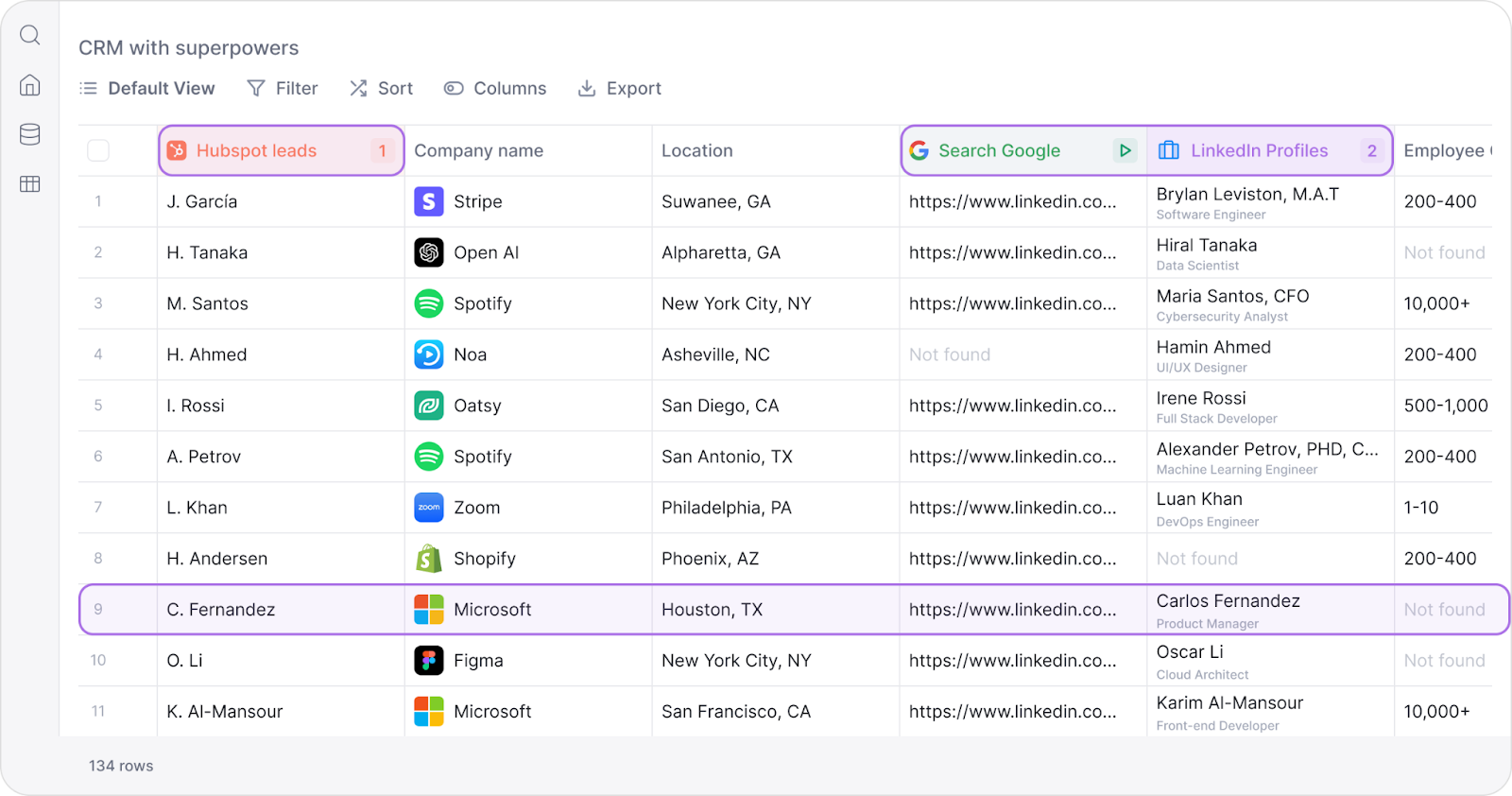Open LinkedIn link in J. García row

tap(1012, 201)
